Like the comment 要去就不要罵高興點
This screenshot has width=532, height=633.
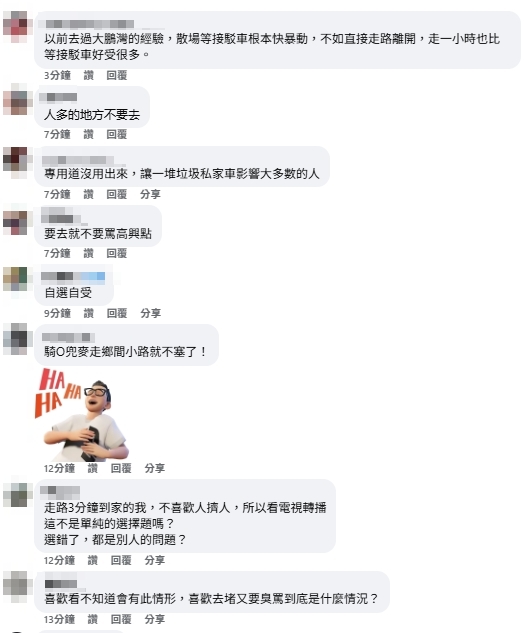pyautogui.click(x=88, y=254)
